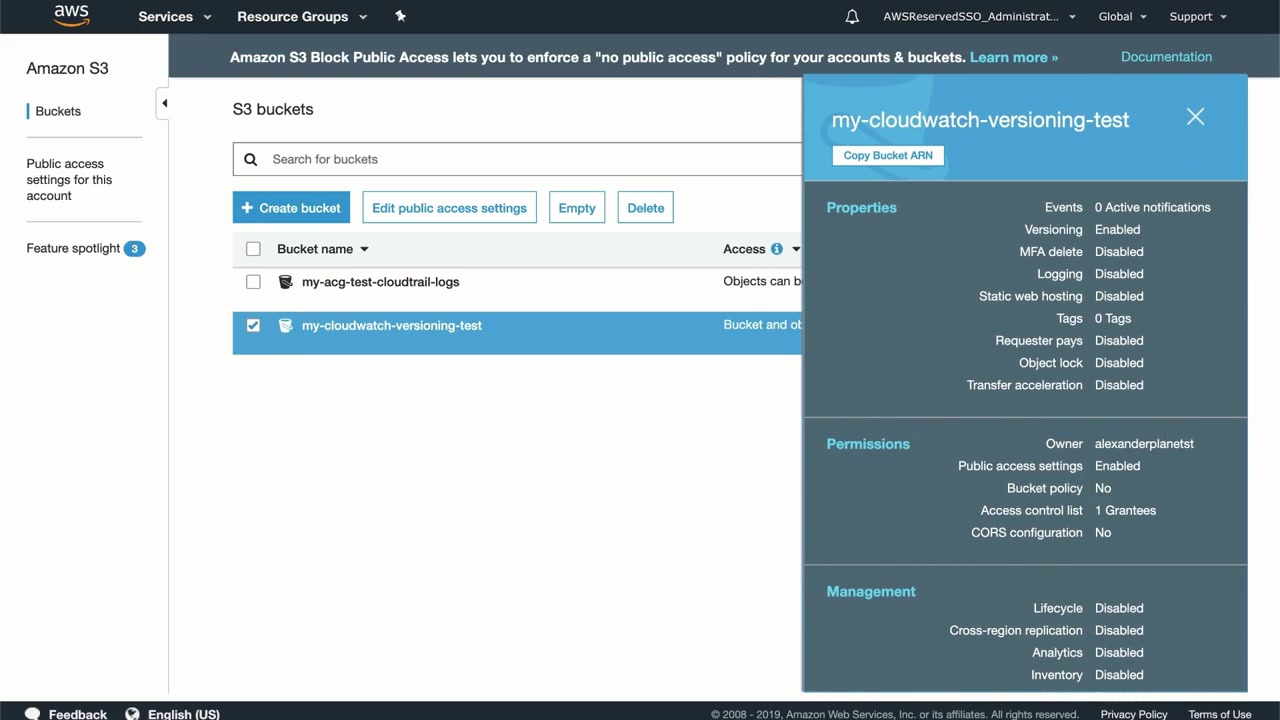Click the Permissions section heading

tap(868, 444)
